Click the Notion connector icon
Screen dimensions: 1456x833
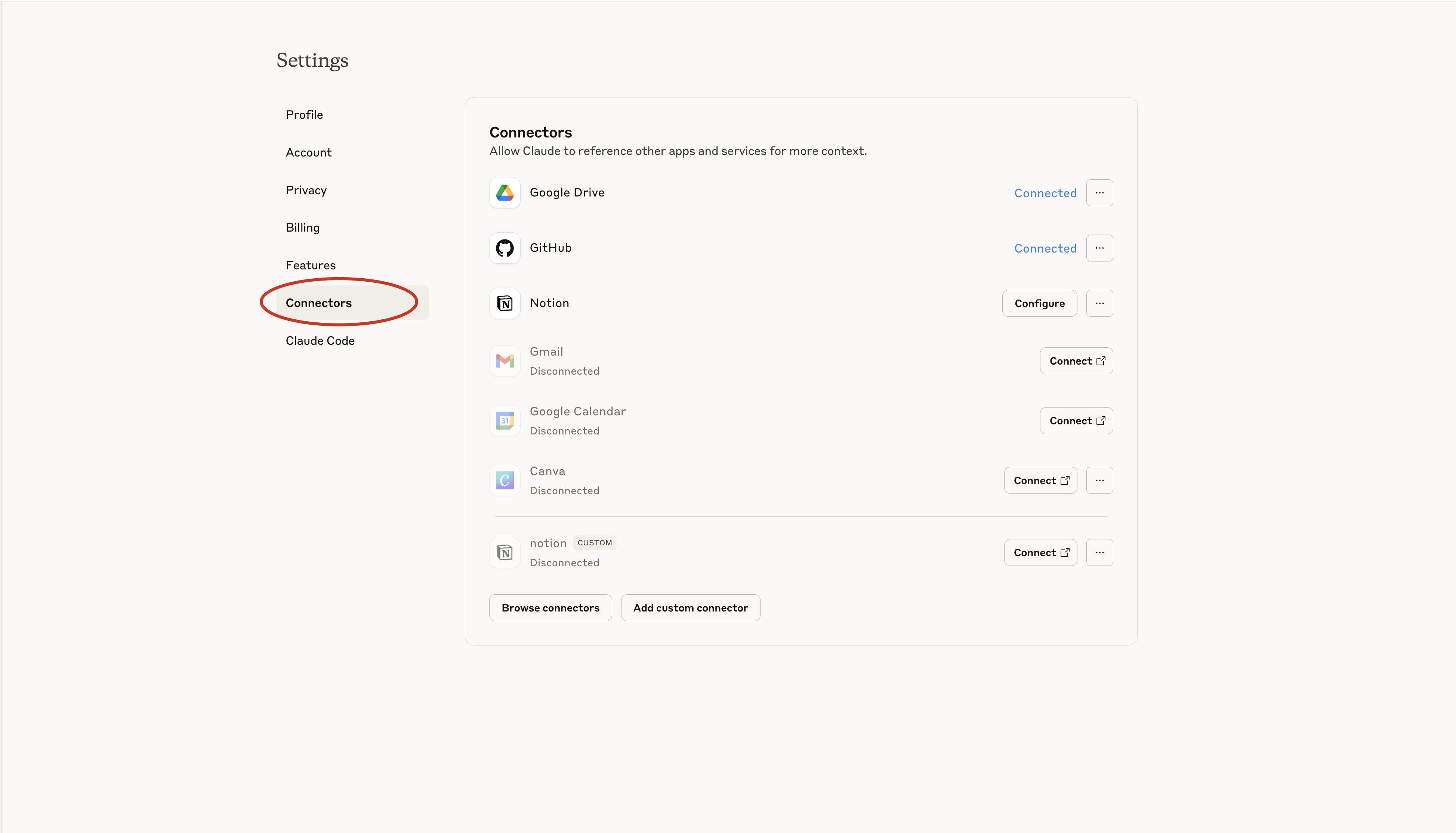coord(504,303)
